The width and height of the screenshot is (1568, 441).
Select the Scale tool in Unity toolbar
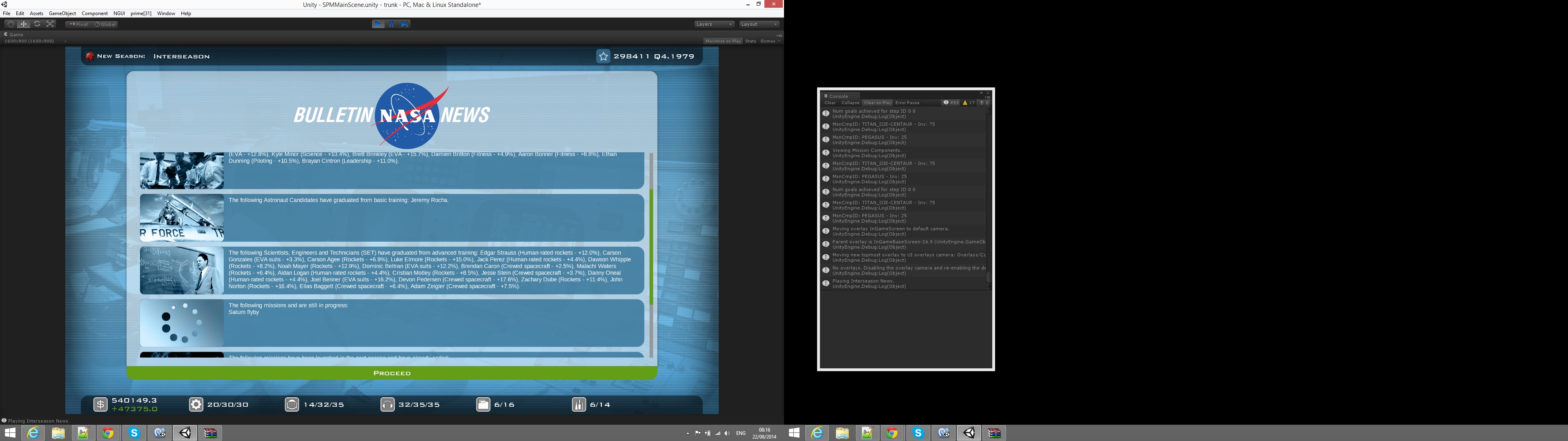click(51, 24)
